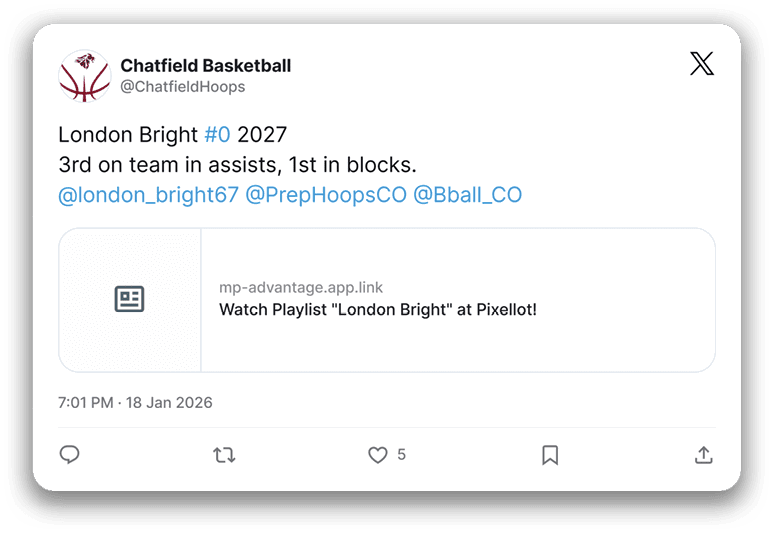774x533 pixels.
Task: Open the @Bball_CO mention
Action: pyautogui.click(x=467, y=195)
